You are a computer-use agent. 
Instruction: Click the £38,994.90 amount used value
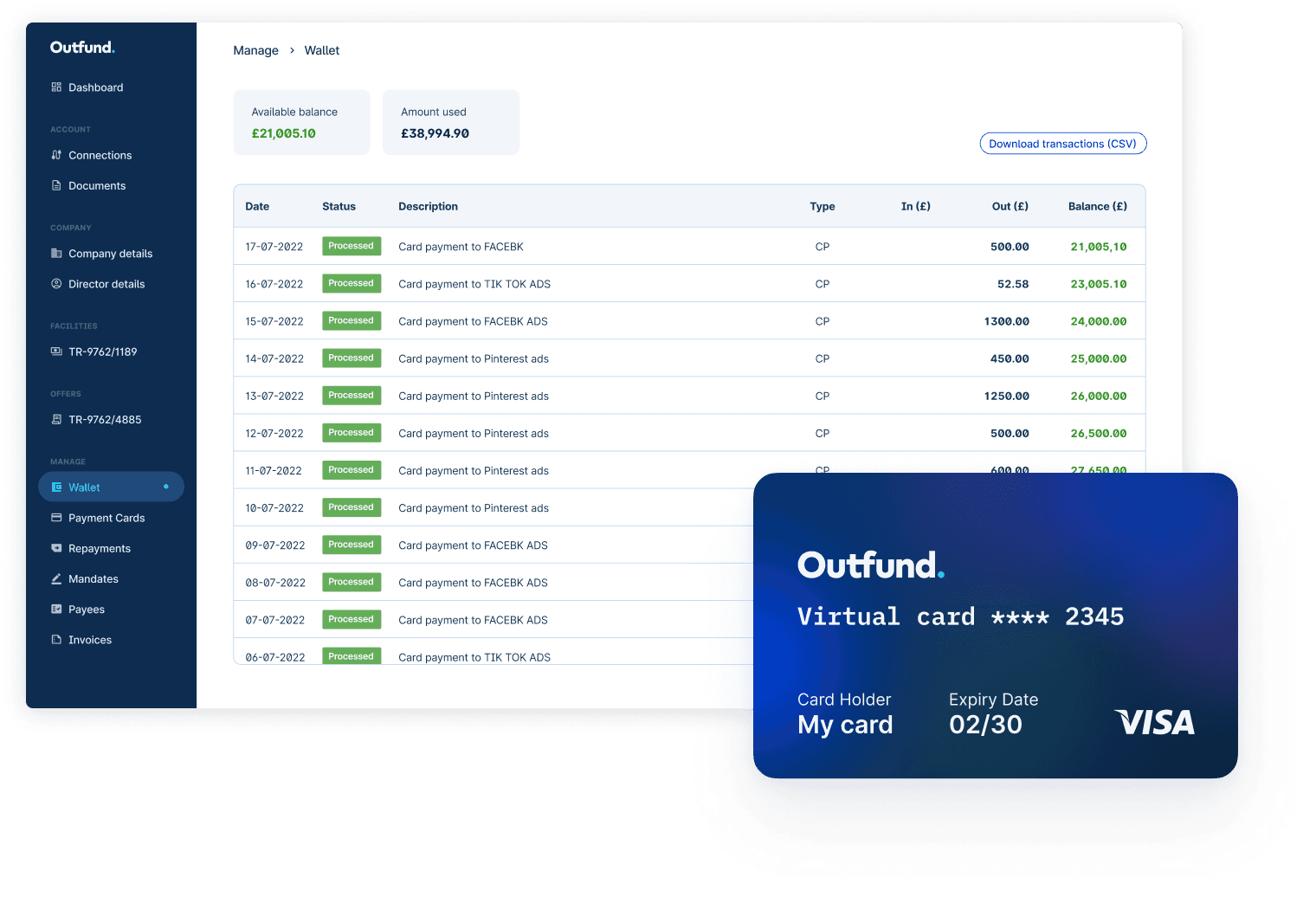click(435, 133)
